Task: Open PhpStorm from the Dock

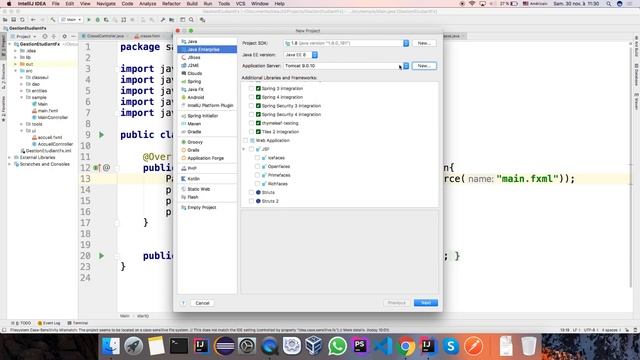Action: coord(360,346)
